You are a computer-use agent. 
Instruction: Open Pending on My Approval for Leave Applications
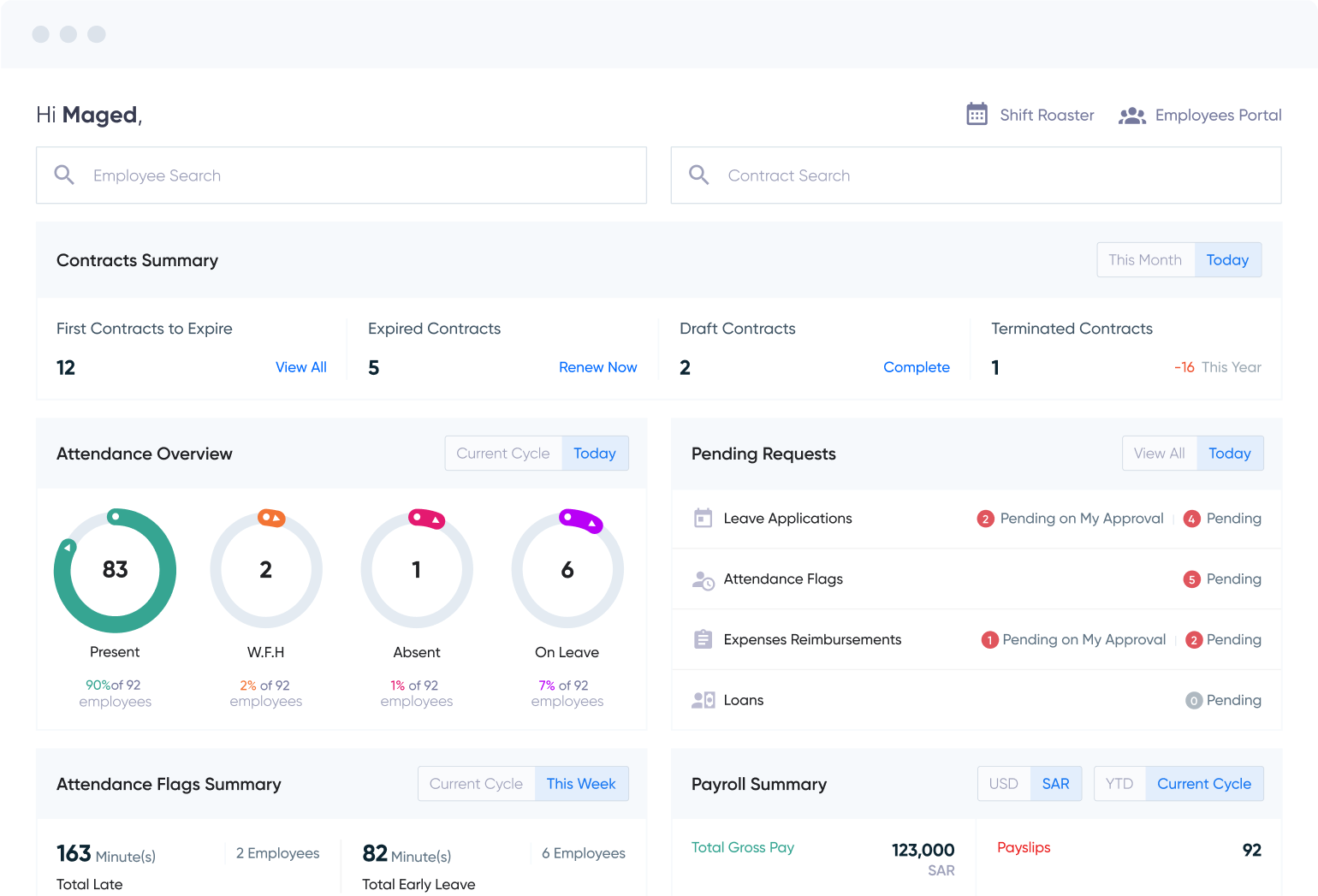(1081, 519)
